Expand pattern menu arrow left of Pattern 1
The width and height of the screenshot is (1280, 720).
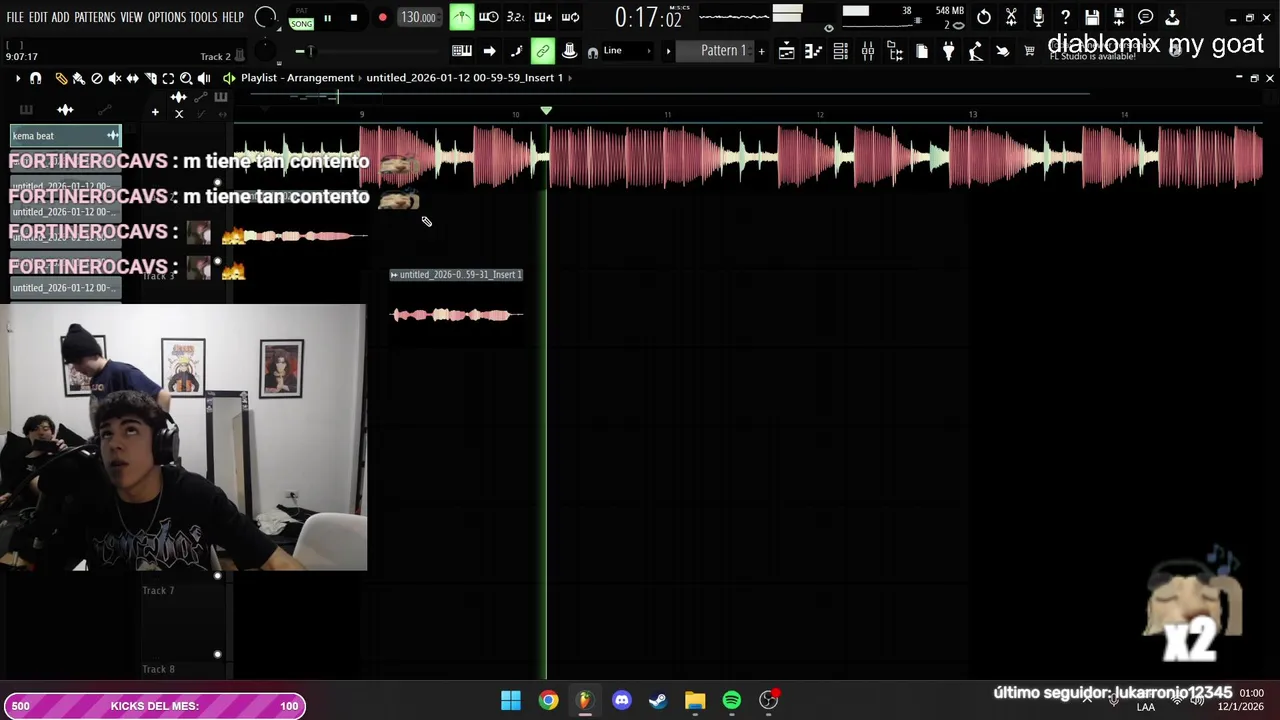click(x=668, y=51)
